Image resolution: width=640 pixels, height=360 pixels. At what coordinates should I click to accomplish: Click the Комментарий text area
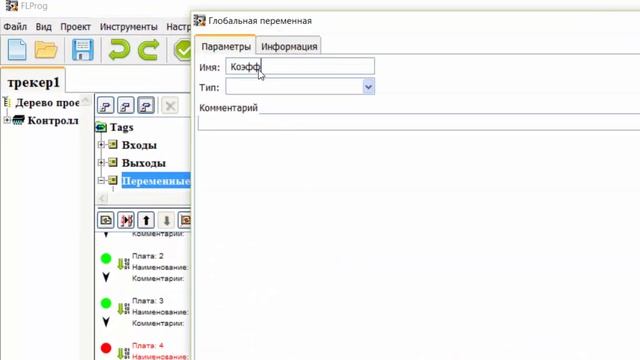point(419,123)
